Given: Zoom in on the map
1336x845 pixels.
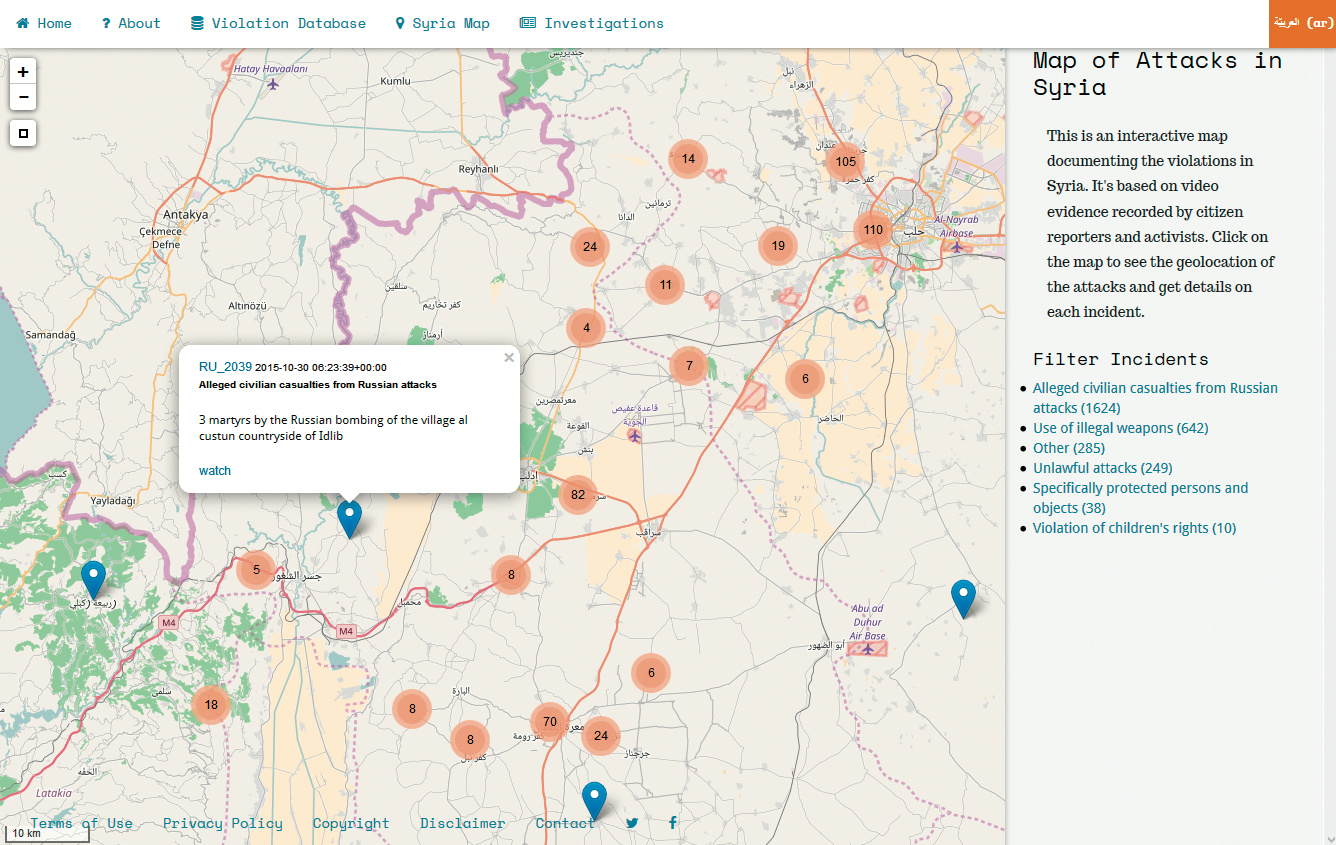Looking at the screenshot, I should 23,72.
